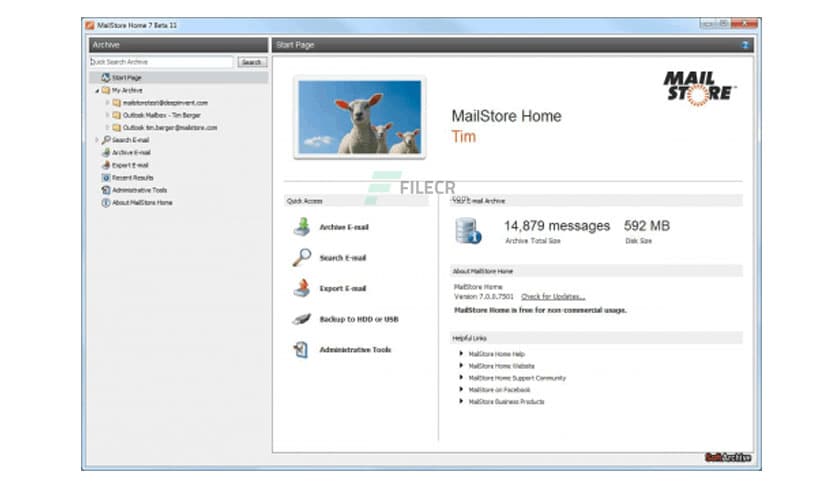Open About MailStore Home in sidebar
The image size is (836, 484).
141,202
